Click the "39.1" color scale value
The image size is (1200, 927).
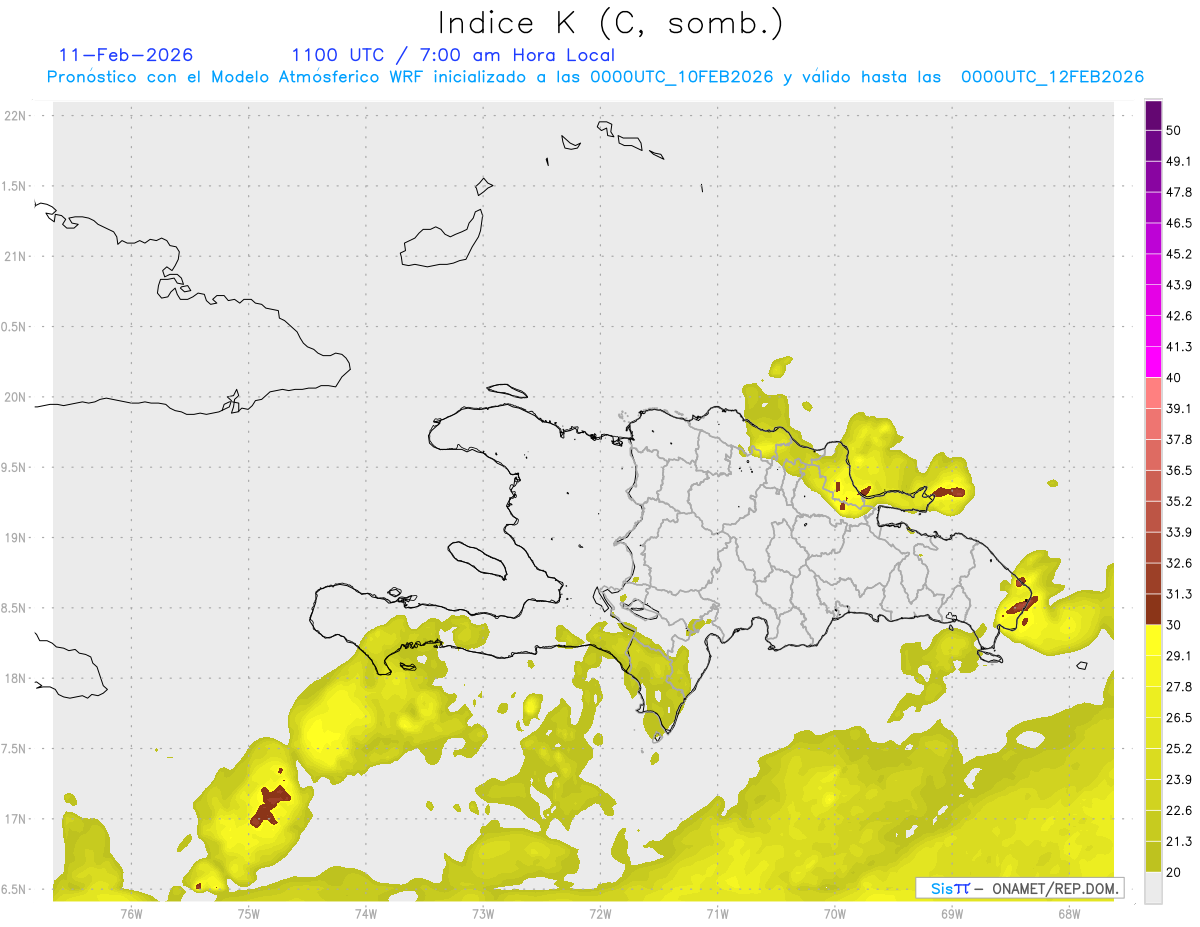pos(1179,409)
